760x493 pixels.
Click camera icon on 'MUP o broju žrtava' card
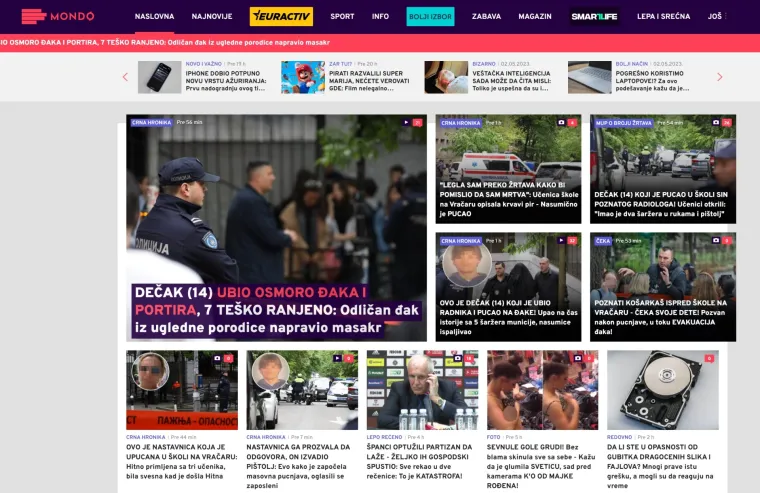click(716, 123)
